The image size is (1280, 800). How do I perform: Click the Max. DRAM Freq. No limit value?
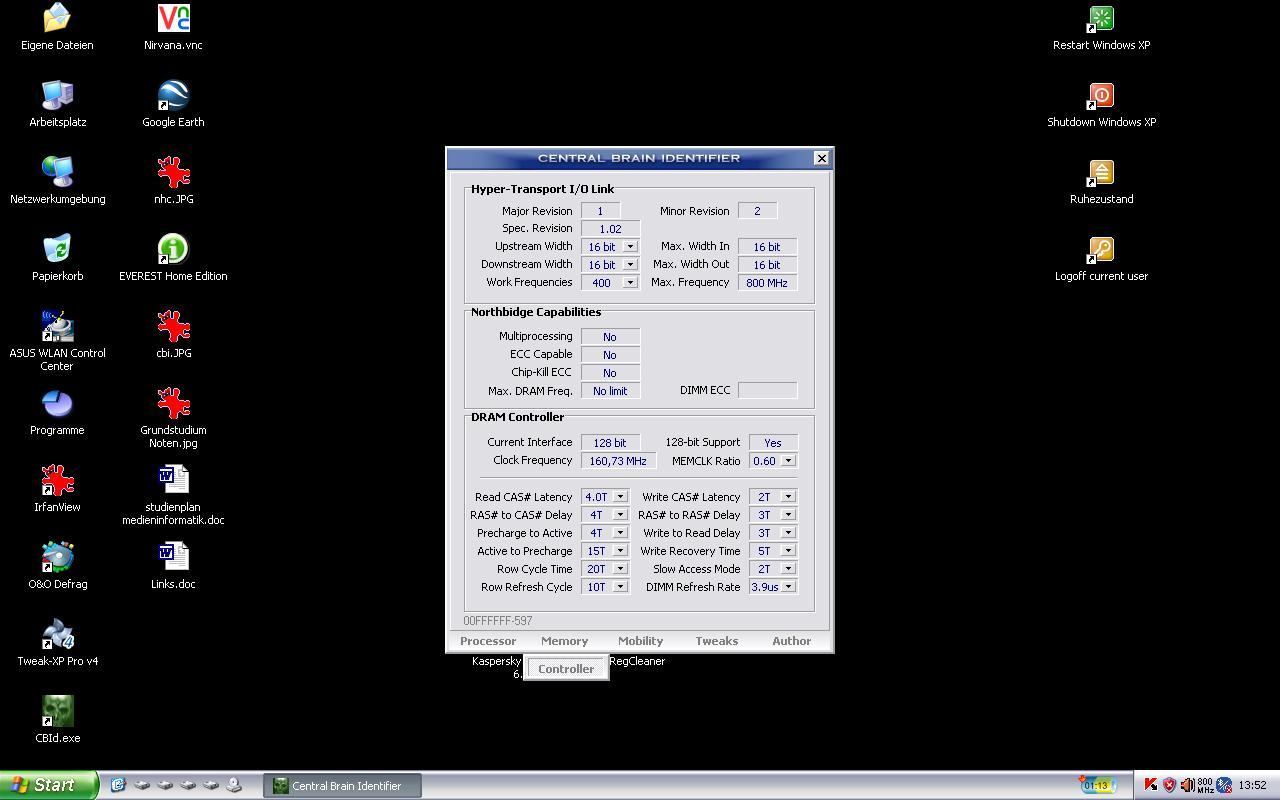coord(610,390)
